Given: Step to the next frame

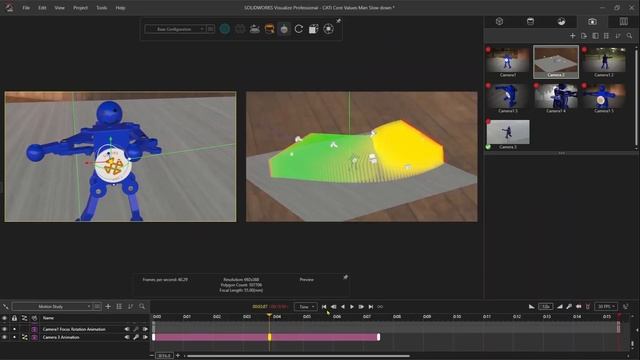Looking at the screenshot, I should [x=361, y=307].
